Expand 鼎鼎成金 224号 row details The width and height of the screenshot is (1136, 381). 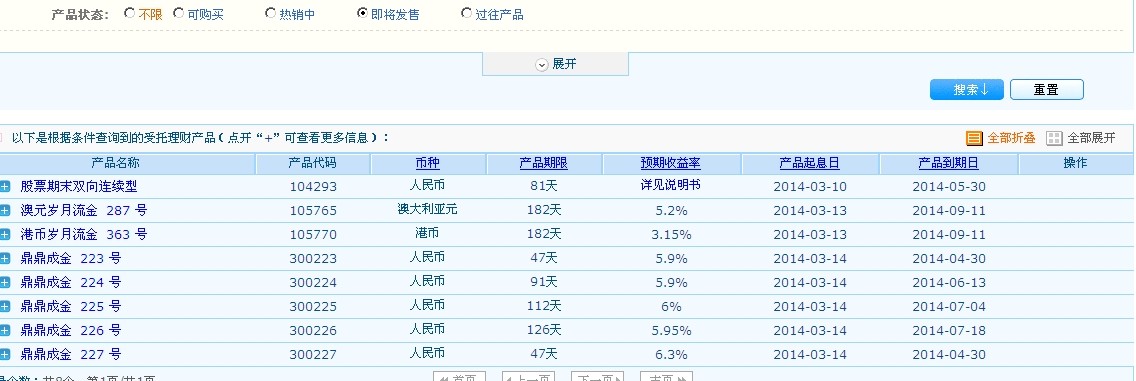[5, 282]
